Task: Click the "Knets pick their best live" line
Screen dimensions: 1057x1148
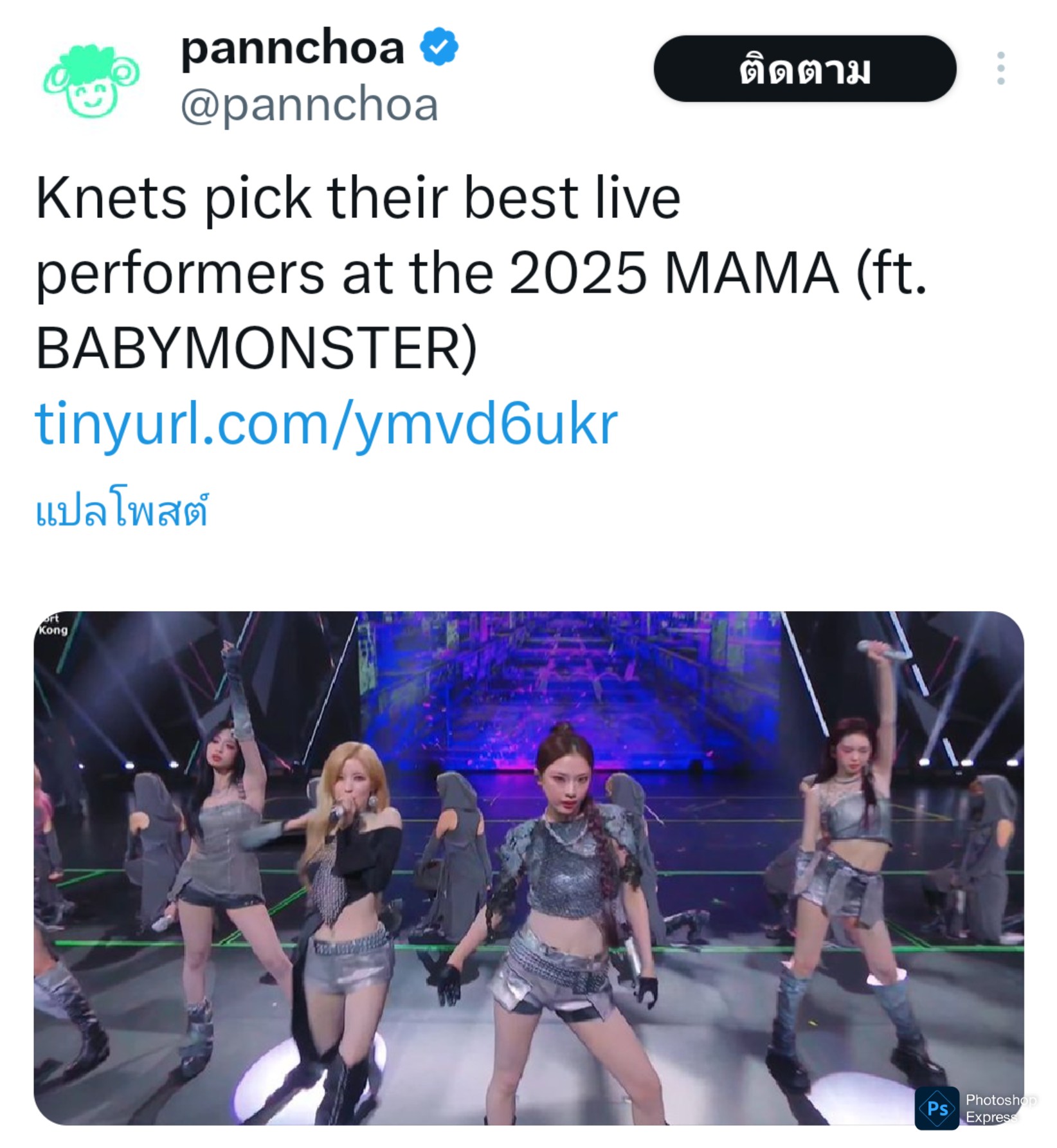Action: (357, 198)
